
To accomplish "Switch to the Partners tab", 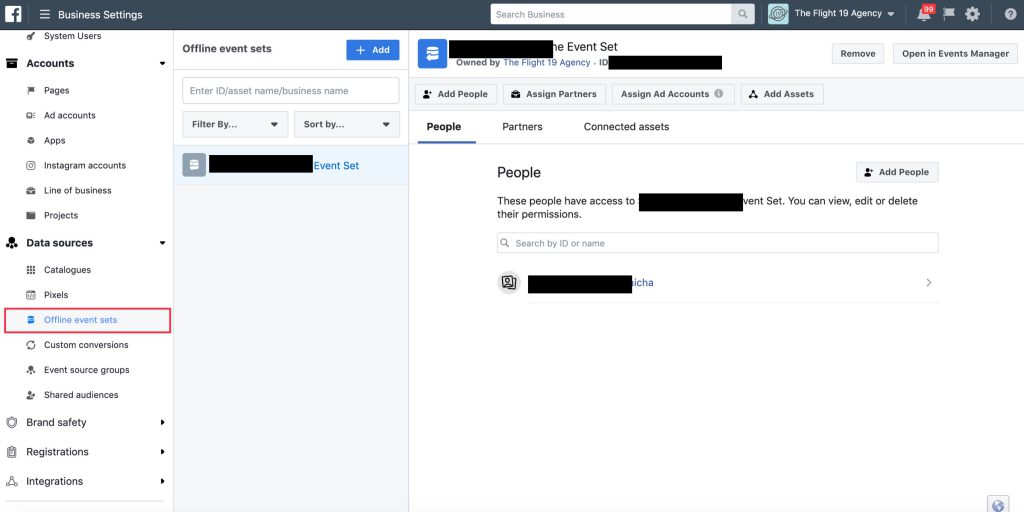I will 522,127.
